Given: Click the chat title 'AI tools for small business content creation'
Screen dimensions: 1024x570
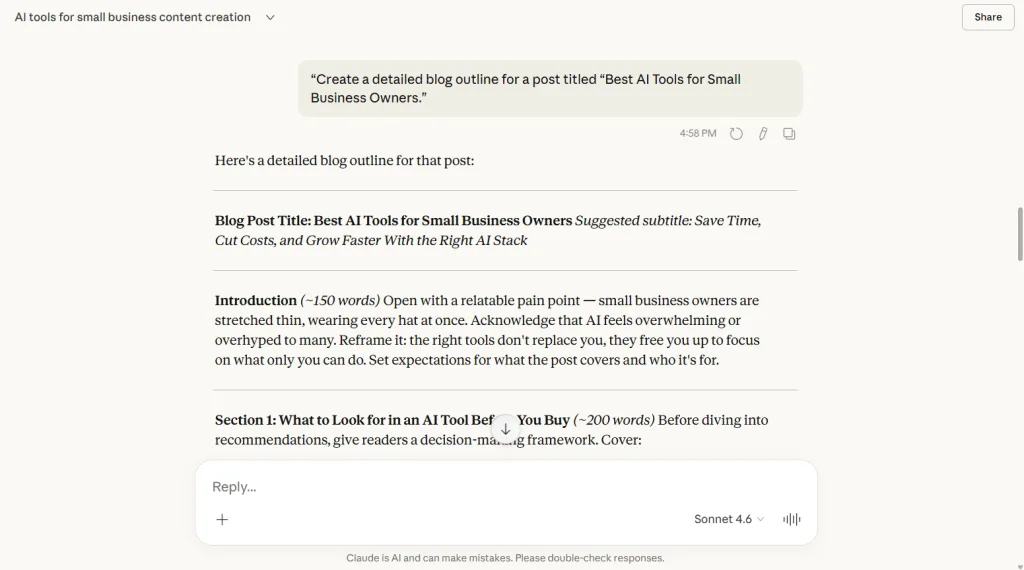Looking at the screenshot, I should click(133, 17).
